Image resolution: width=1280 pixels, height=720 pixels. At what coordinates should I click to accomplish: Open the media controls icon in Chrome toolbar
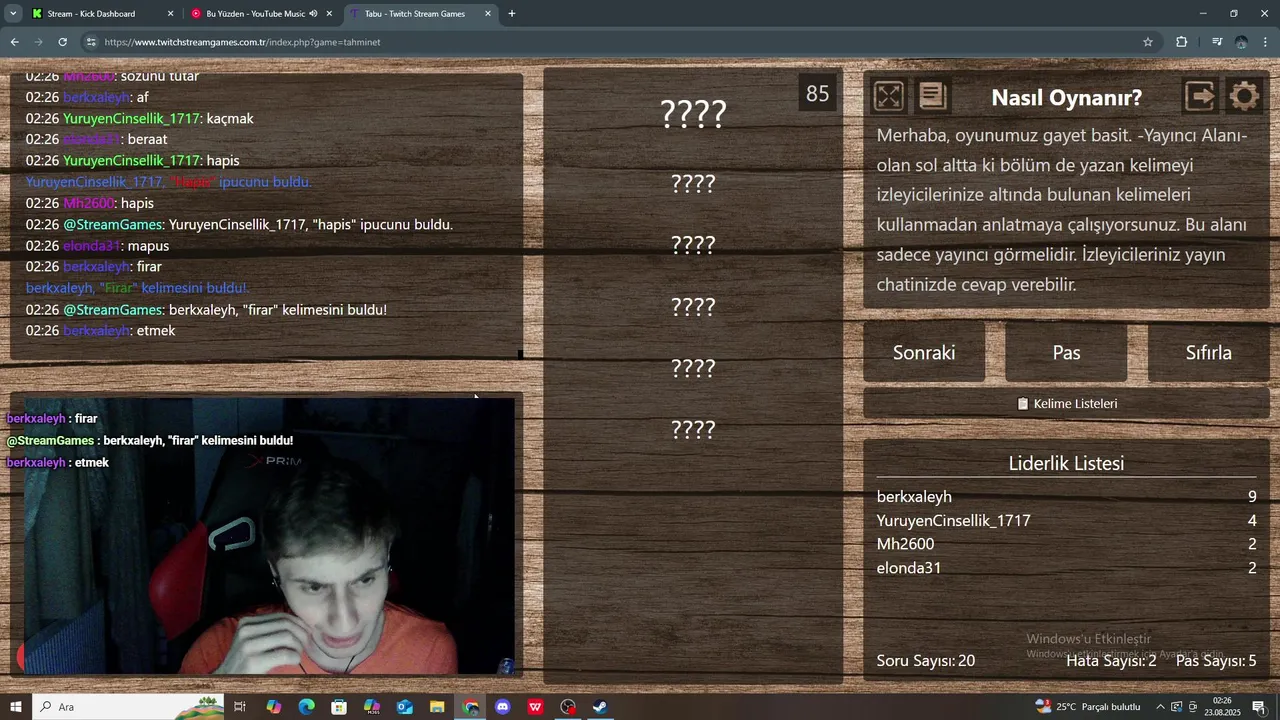[x=1217, y=42]
